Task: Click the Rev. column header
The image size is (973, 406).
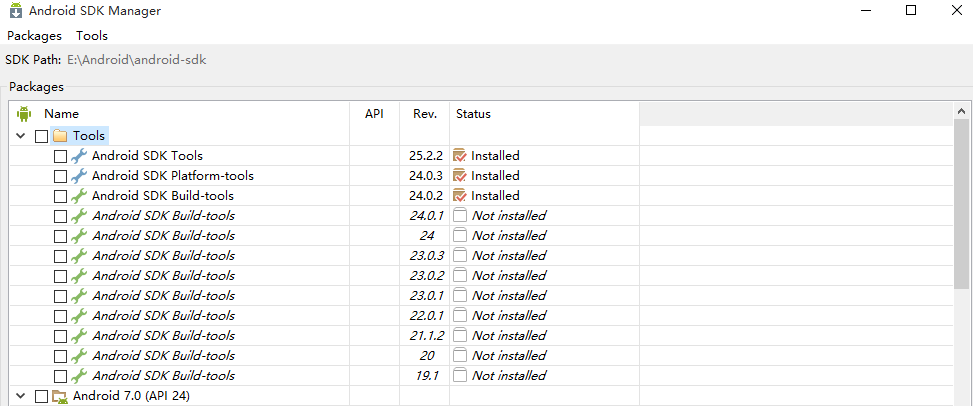Action: (425, 114)
